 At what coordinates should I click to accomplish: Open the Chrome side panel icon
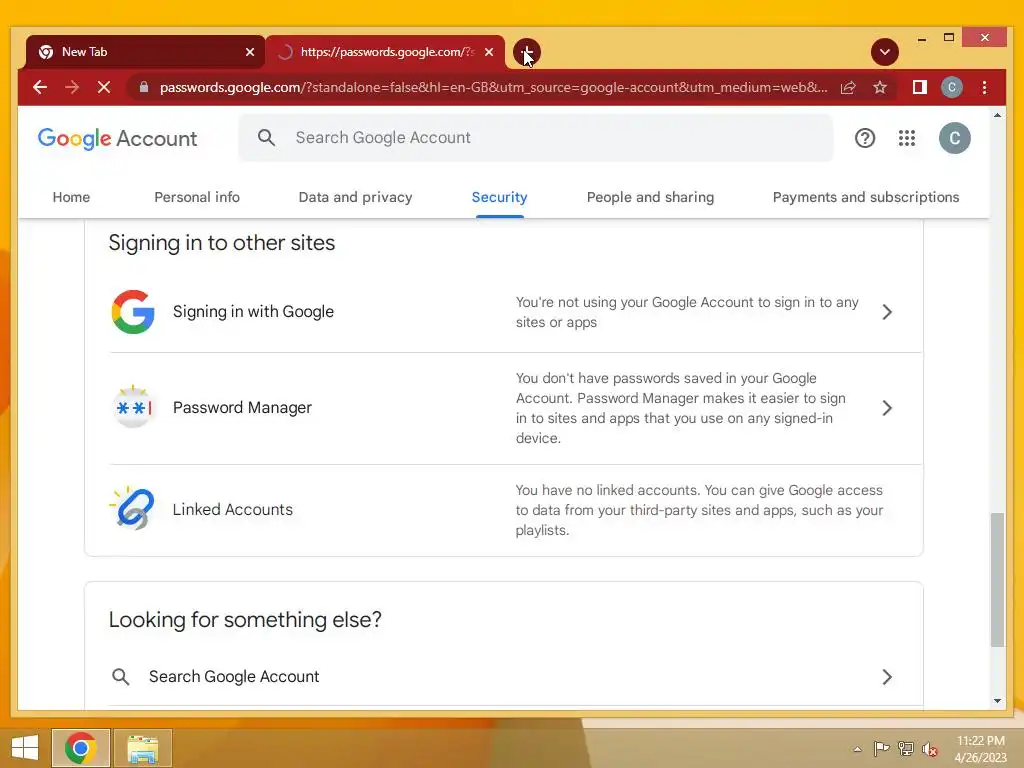pos(920,88)
